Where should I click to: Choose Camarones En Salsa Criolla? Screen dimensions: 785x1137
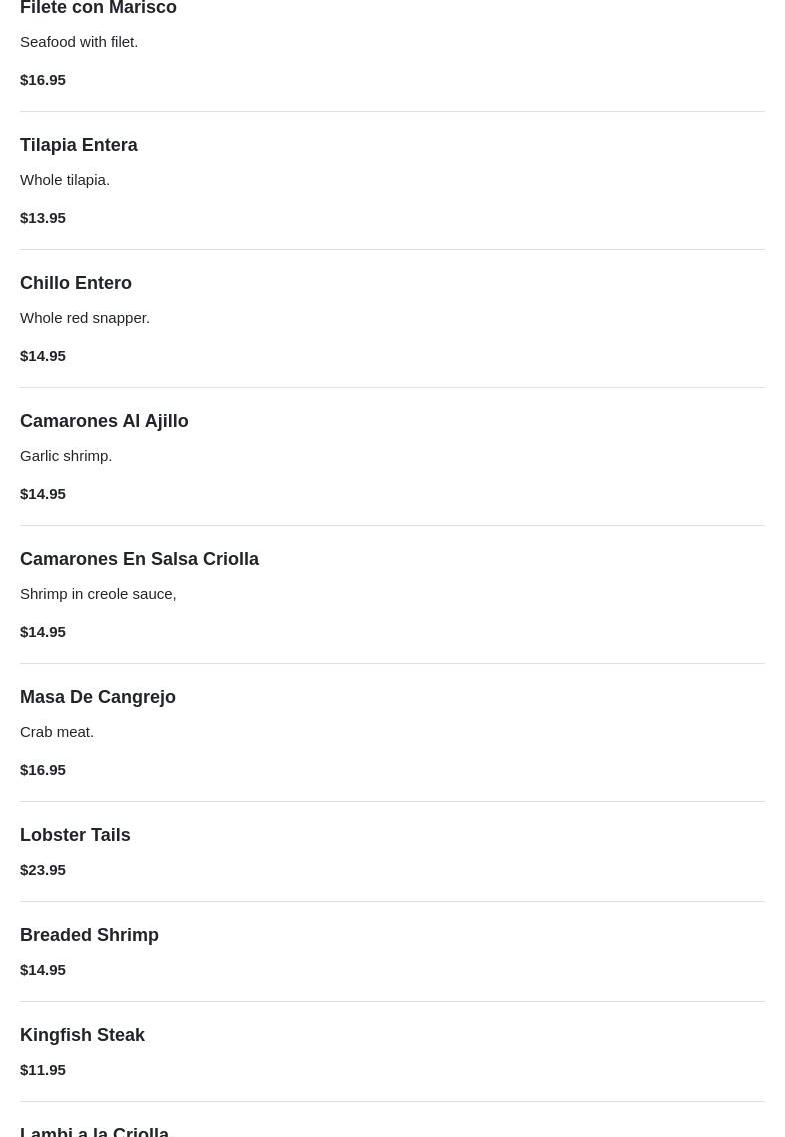pyautogui.click(x=139, y=559)
